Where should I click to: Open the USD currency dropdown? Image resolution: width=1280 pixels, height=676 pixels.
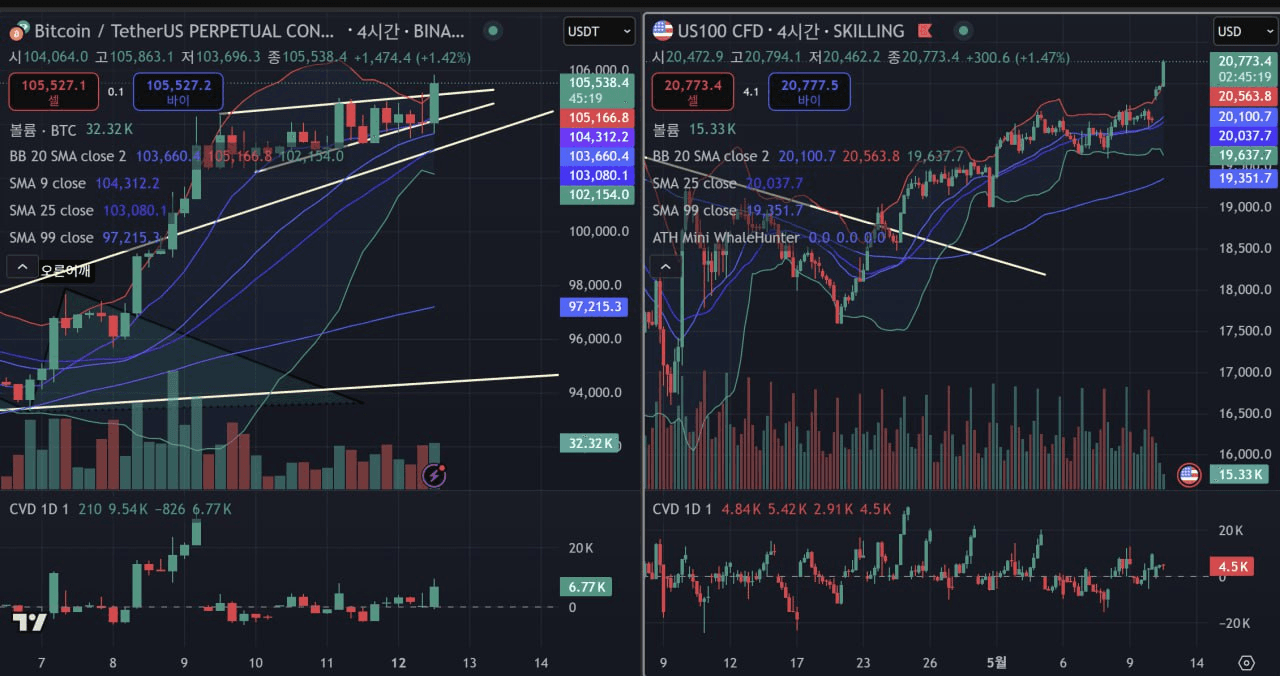[x=1246, y=31]
